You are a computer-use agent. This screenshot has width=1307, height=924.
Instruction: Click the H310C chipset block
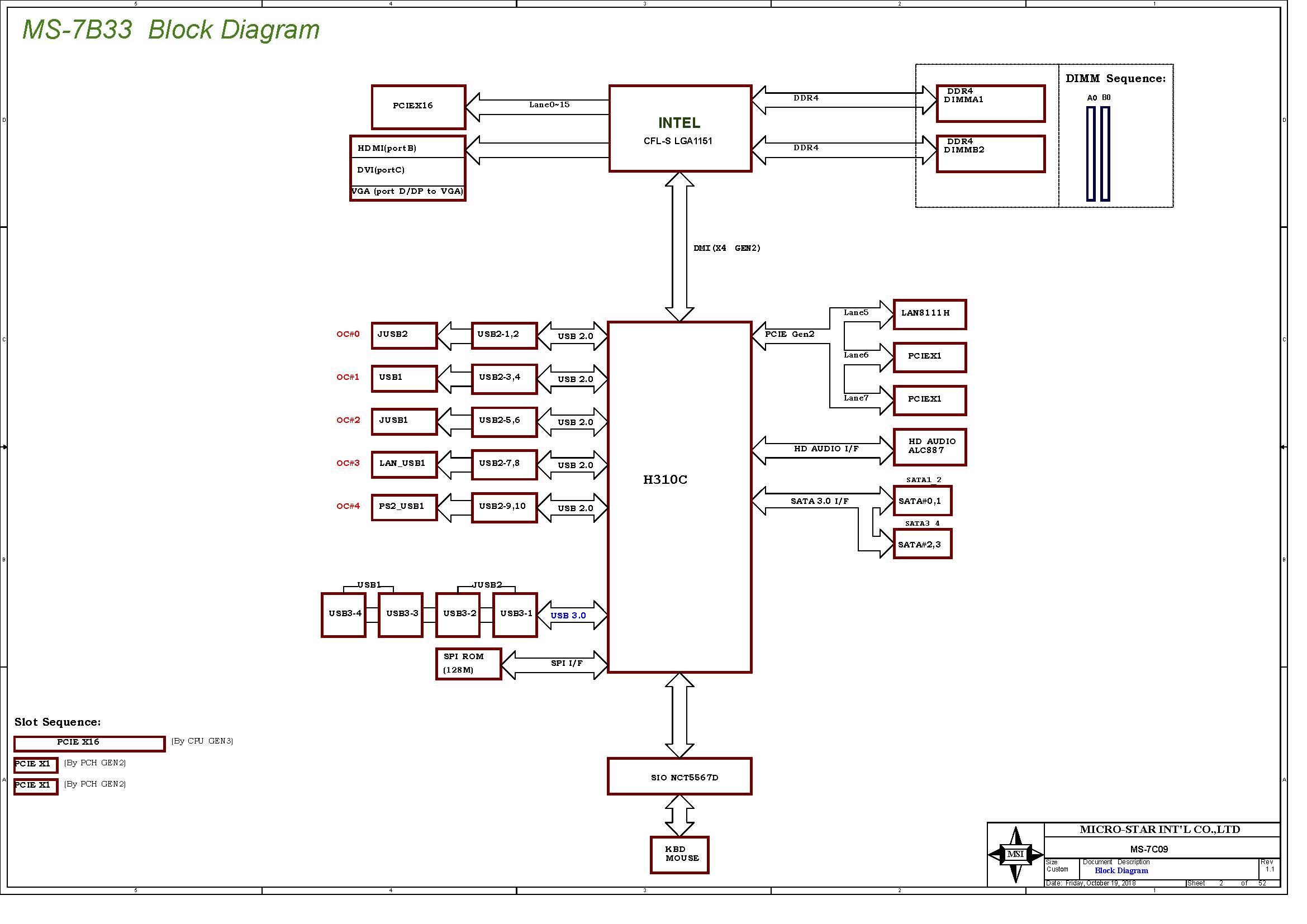[x=679, y=497]
